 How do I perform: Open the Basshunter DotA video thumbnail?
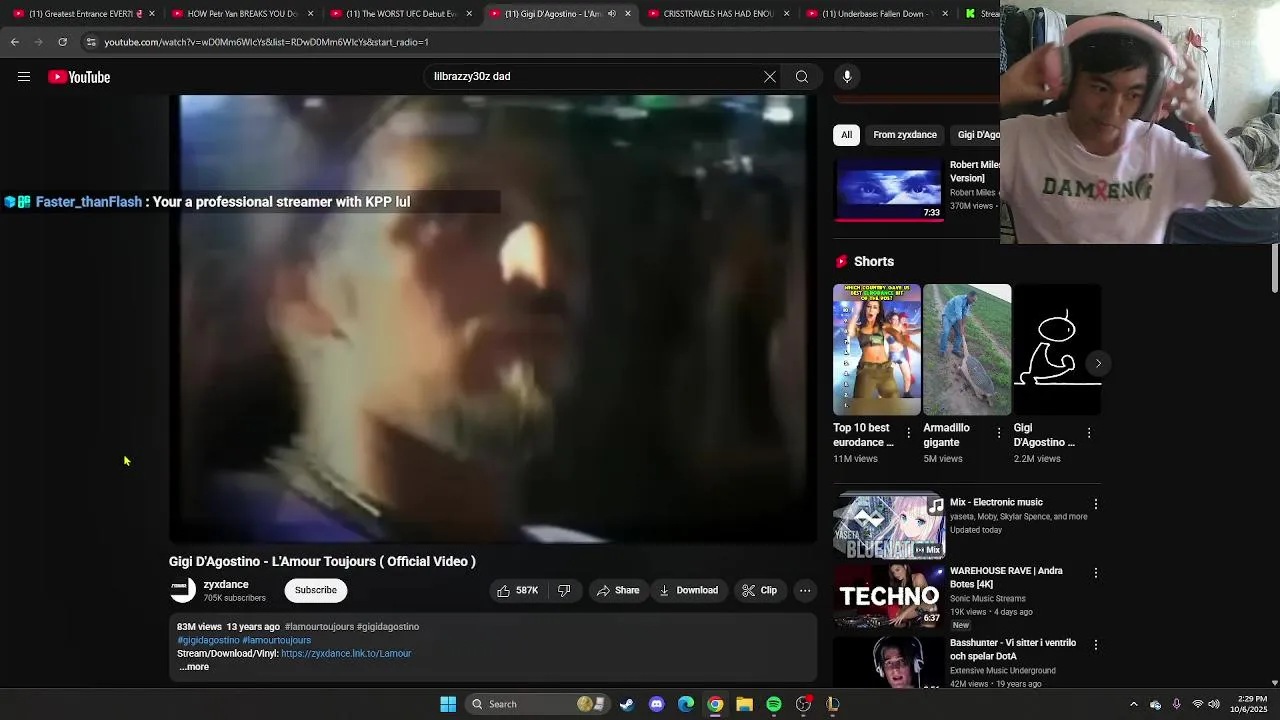tap(890, 662)
